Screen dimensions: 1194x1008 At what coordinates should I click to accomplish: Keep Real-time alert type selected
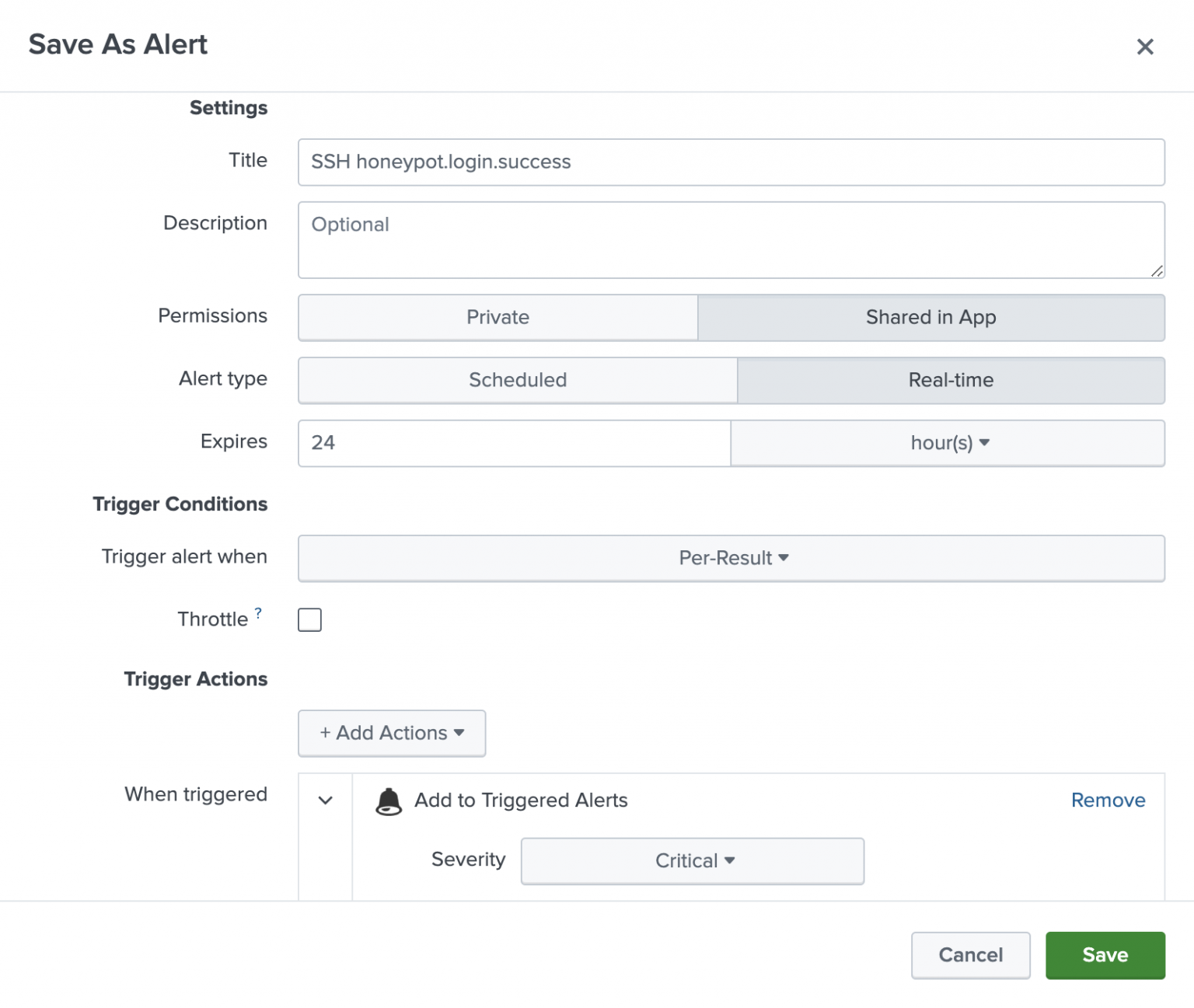950,380
